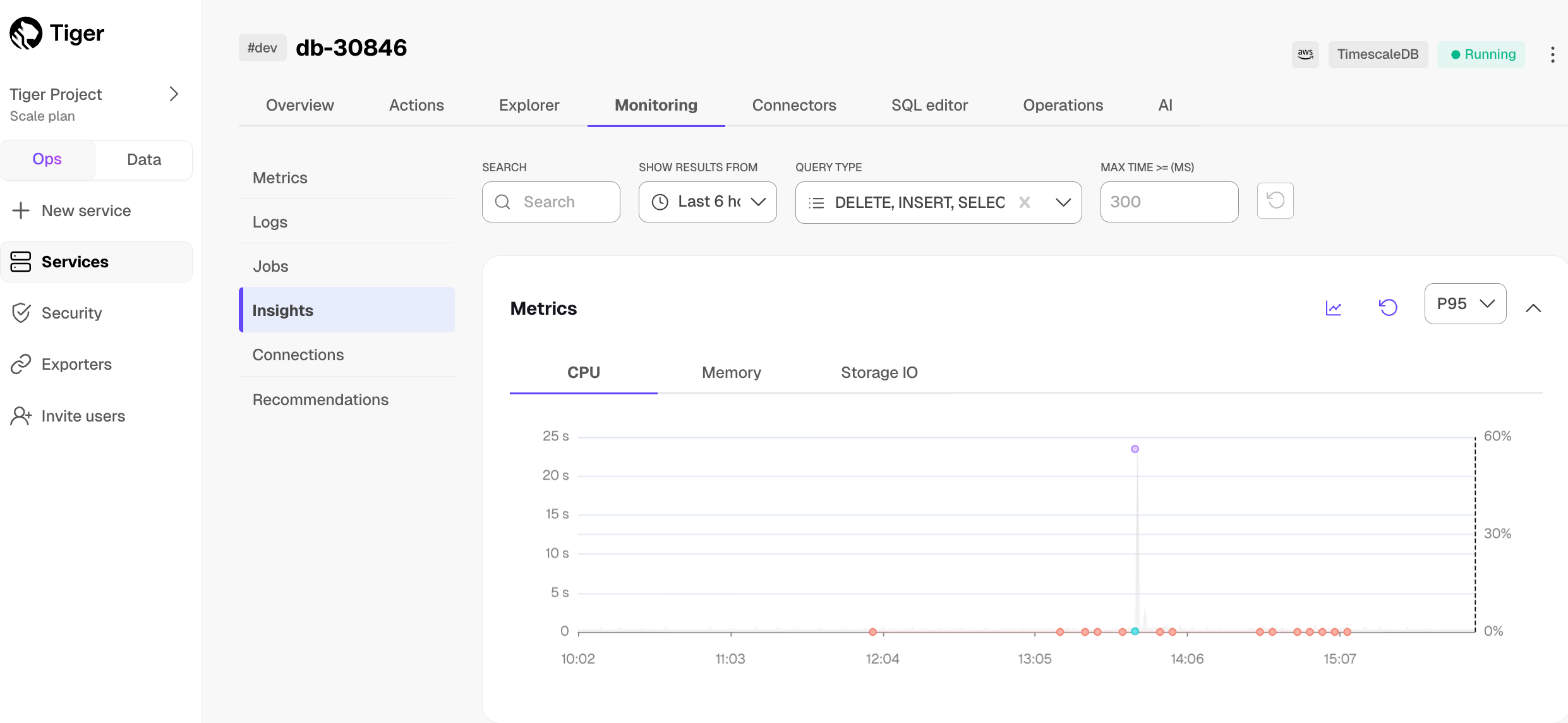The width and height of the screenshot is (1568, 723).
Task: Click the Tiger logo icon
Action: tap(26, 33)
